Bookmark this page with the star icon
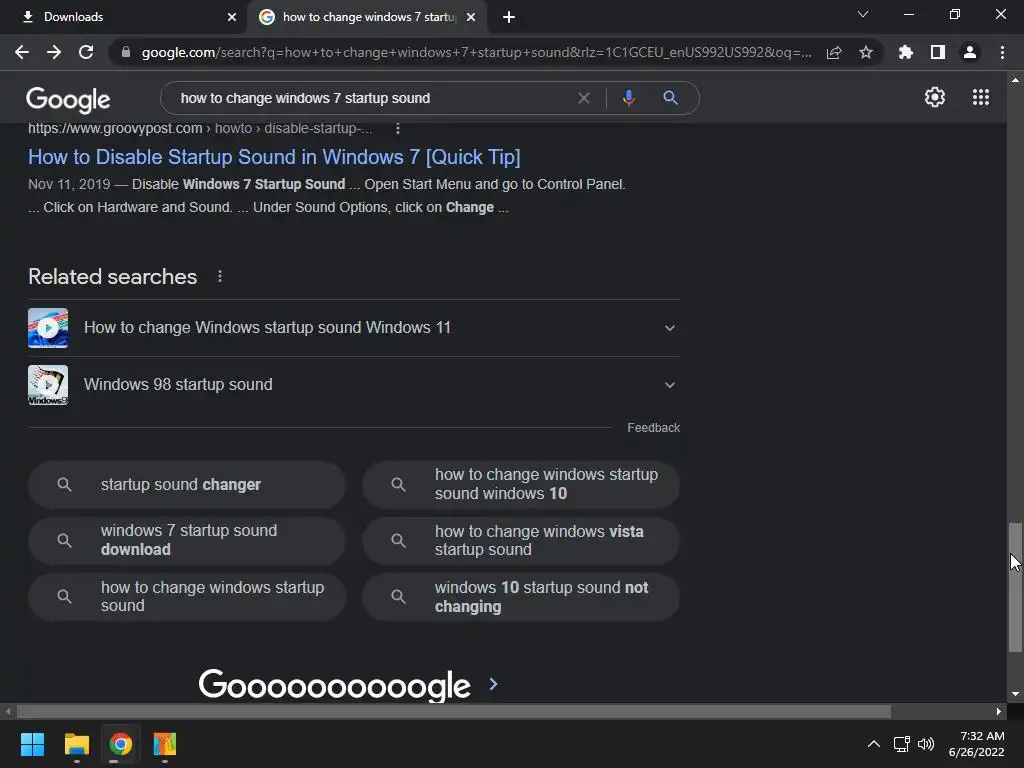The width and height of the screenshot is (1024, 768). [x=866, y=52]
